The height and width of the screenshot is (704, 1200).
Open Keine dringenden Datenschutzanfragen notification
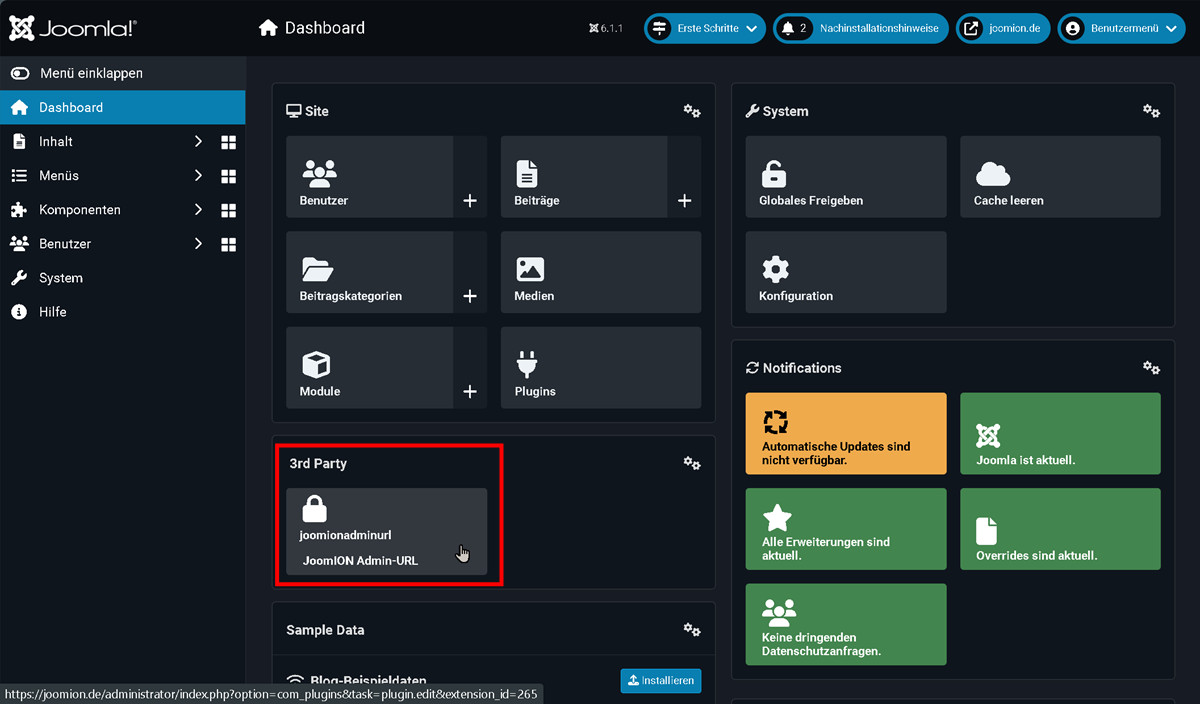click(x=846, y=624)
